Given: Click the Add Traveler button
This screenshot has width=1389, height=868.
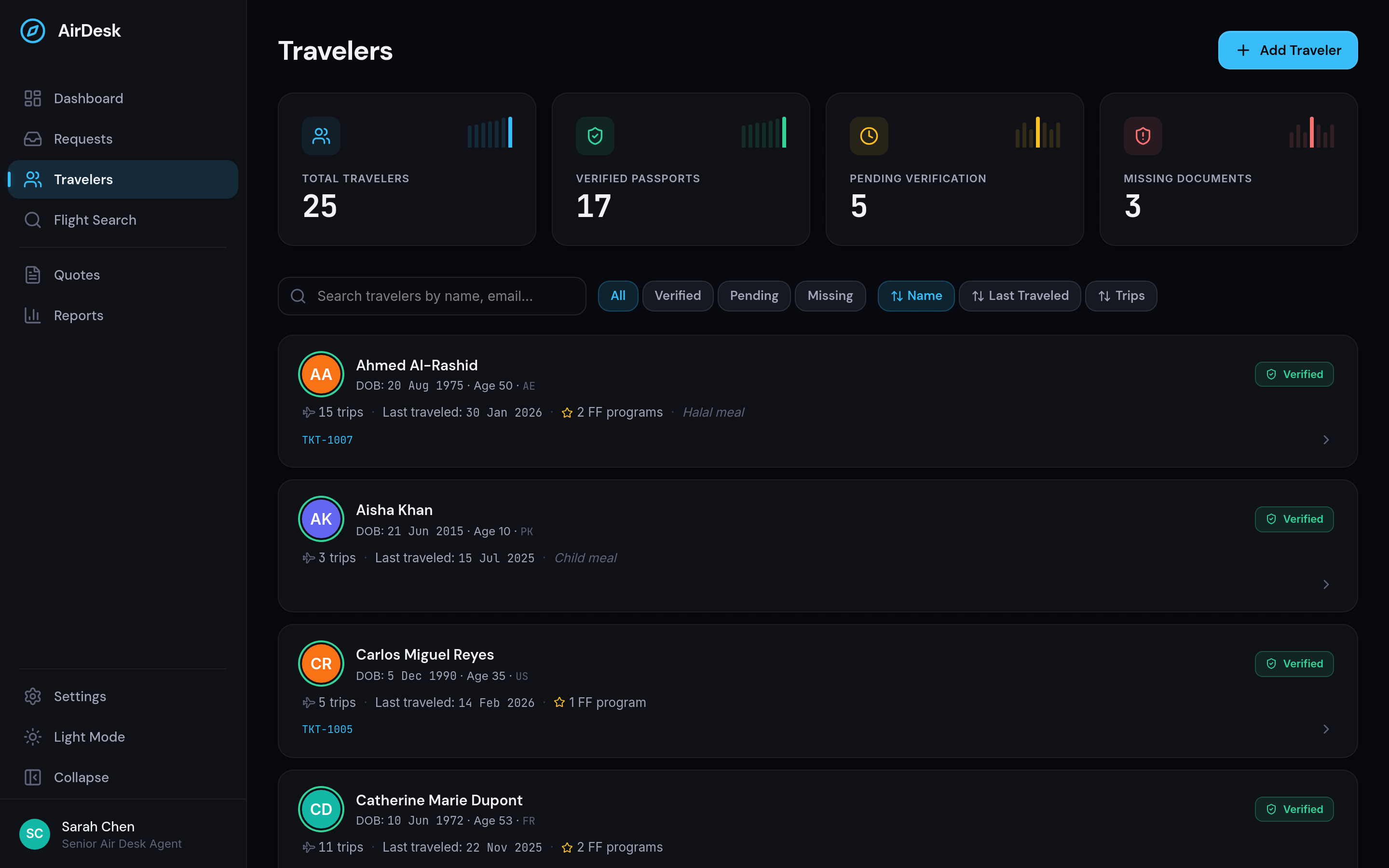Looking at the screenshot, I should (1287, 50).
